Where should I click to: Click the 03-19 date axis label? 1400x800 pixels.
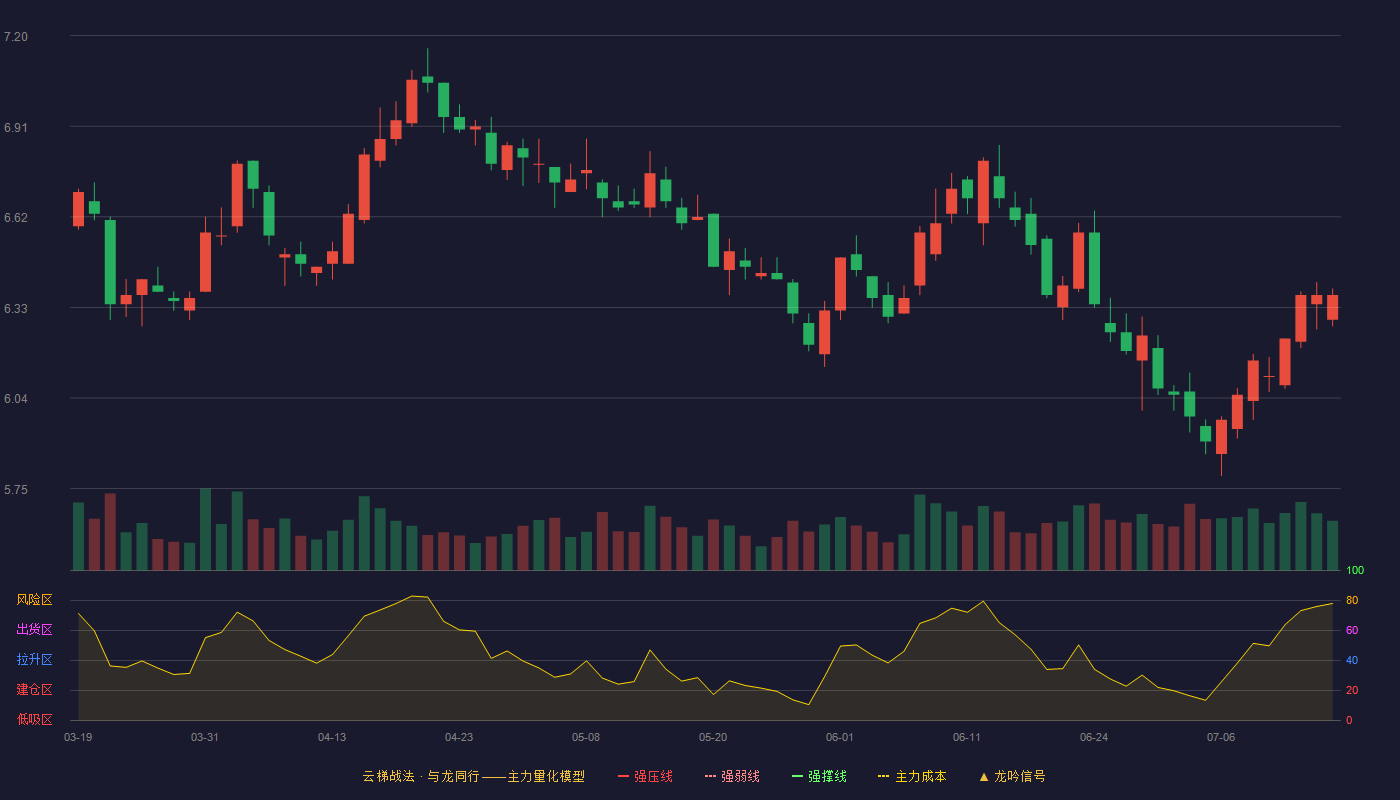[x=78, y=737]
